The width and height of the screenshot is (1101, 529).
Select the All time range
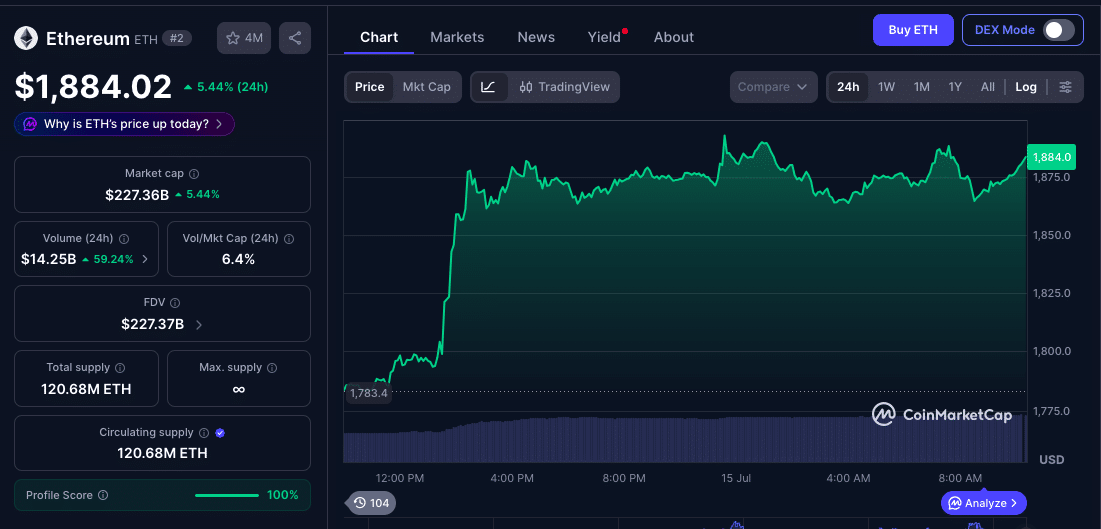point(987,87)
